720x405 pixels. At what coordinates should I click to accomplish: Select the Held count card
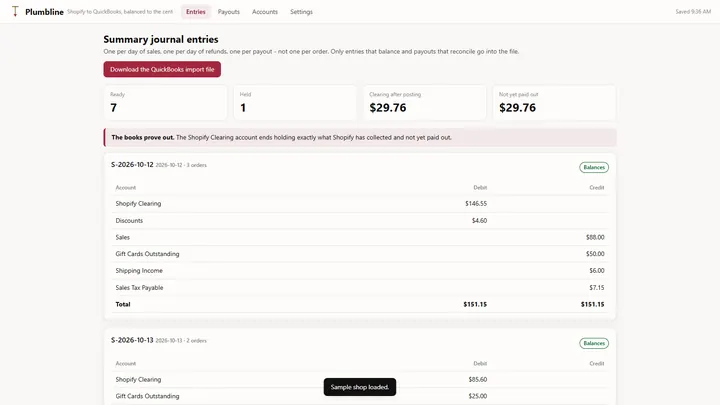(x=295, y=103)
